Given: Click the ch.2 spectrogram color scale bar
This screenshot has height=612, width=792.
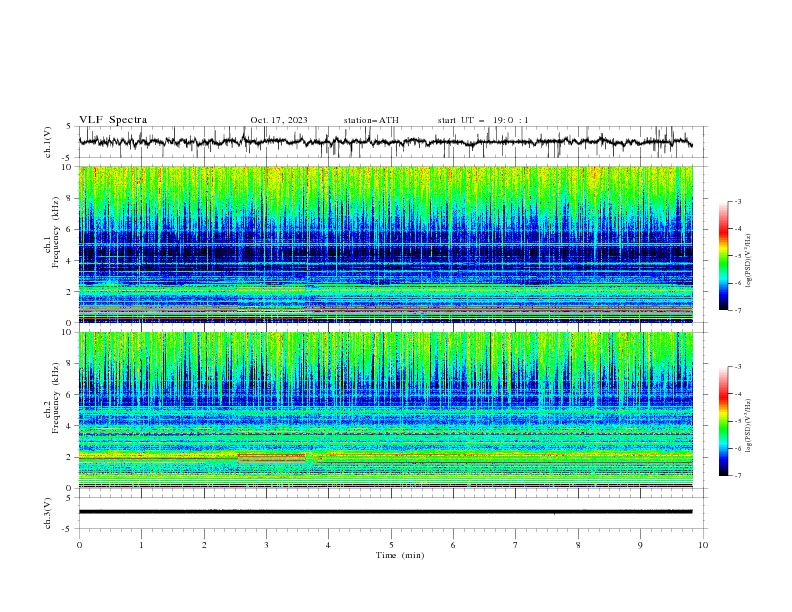Looking at the screenshot, I should pos(723,421).
